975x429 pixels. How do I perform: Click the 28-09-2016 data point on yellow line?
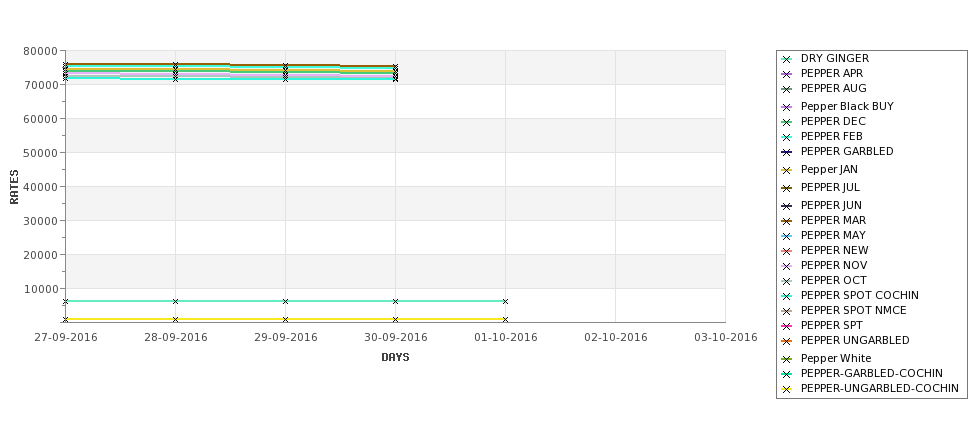pyautogui.click(x=175, y=320)
